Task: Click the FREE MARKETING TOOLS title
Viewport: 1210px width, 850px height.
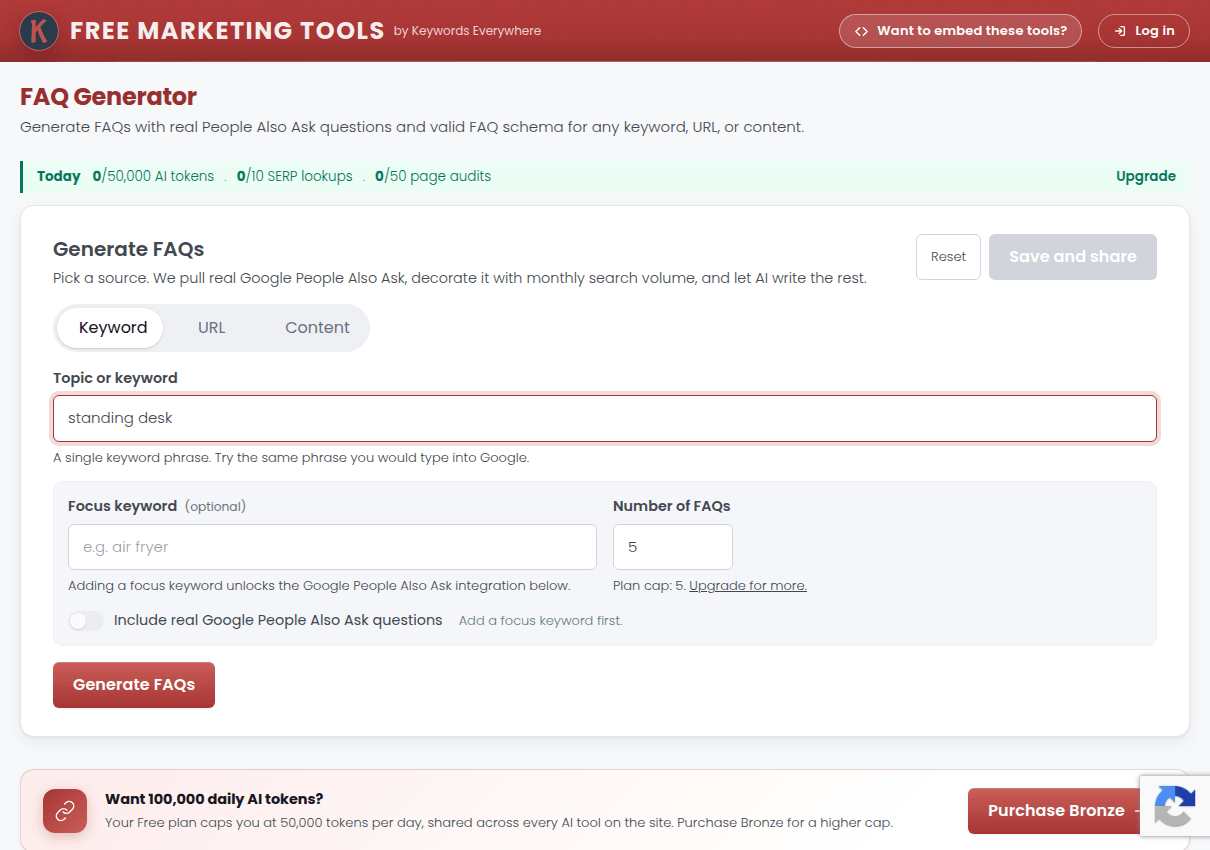Action: tap(227, 31)
